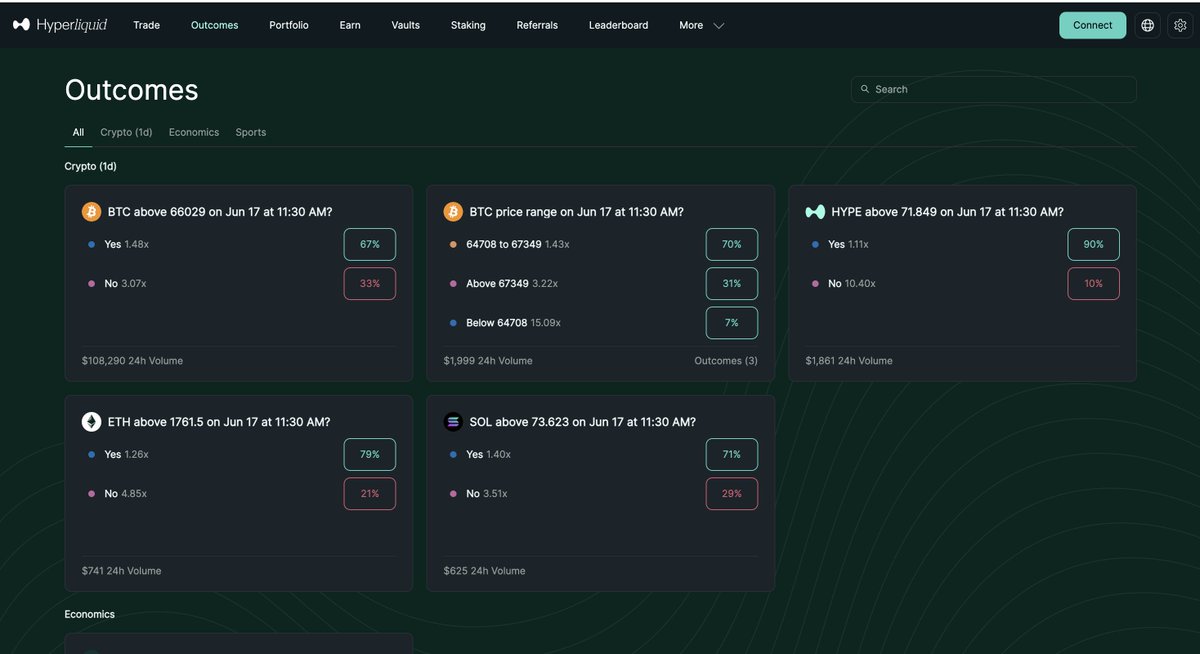This screenshot has height=654, width=1200.
Task: Open the settings gear icon
Action: (1179, 25)
